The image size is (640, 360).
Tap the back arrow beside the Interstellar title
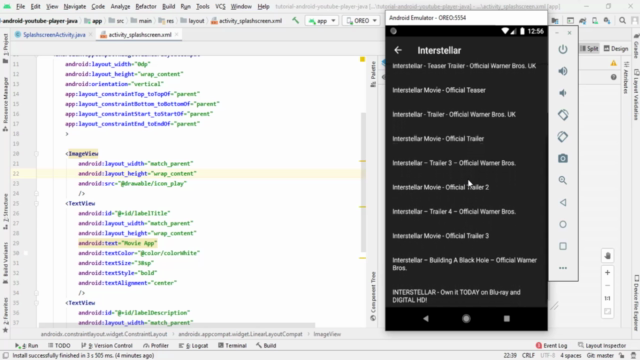tap(398, 50)
